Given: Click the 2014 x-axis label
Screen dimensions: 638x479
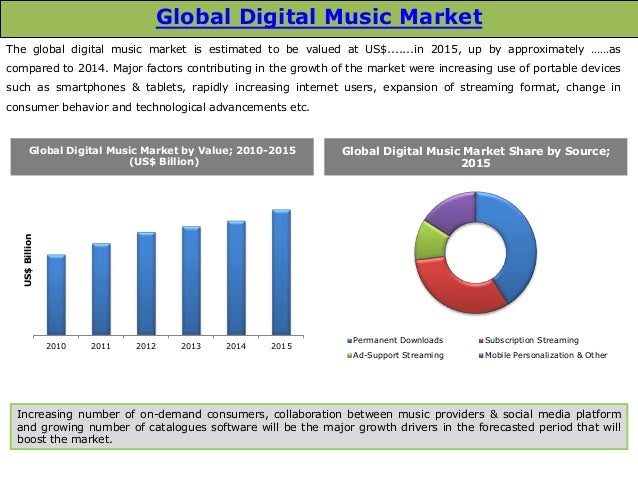Looking at the screenshot, I should [x=236, y=346].
